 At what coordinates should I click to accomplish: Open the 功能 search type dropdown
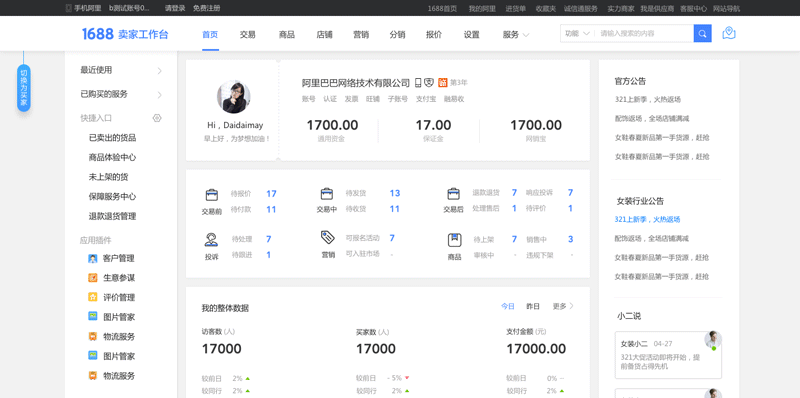(x=577, y=34)
